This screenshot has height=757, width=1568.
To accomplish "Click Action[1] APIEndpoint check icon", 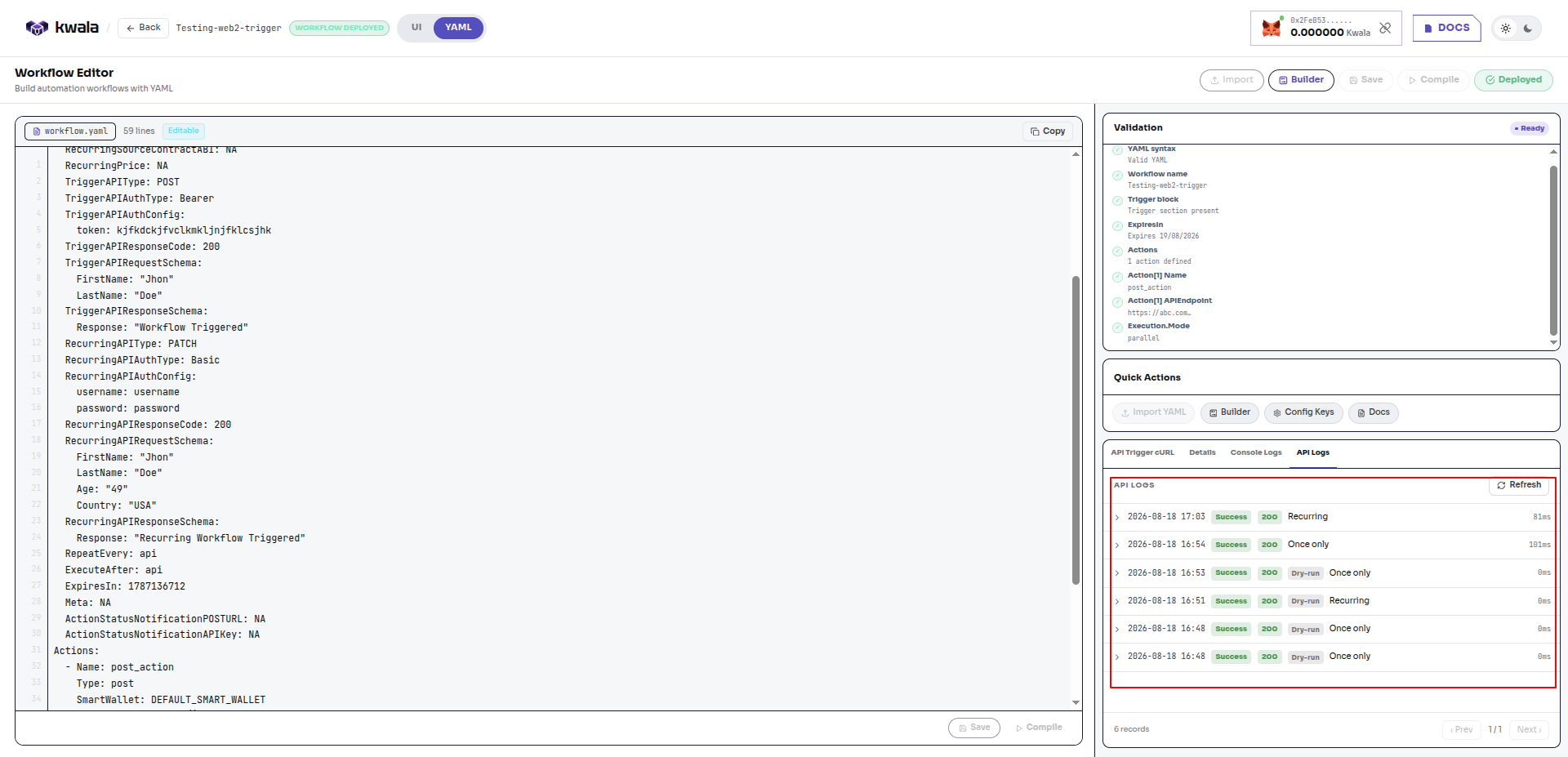I will [x=1117, y=302].
